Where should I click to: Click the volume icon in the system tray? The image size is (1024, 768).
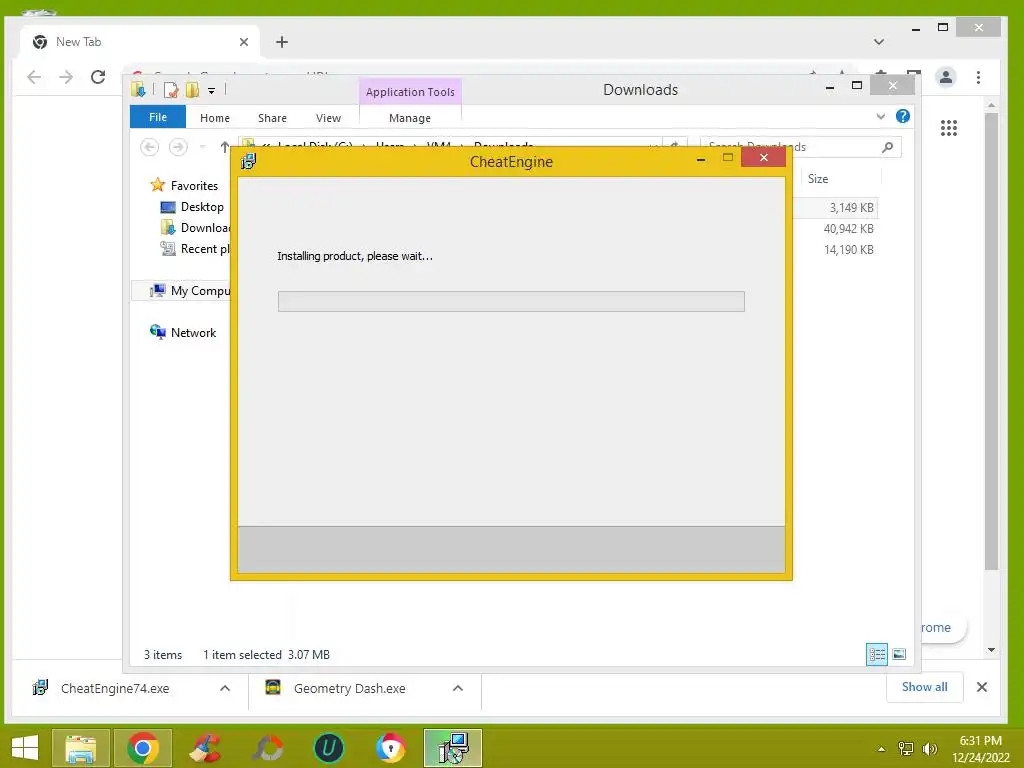point(929,749)
